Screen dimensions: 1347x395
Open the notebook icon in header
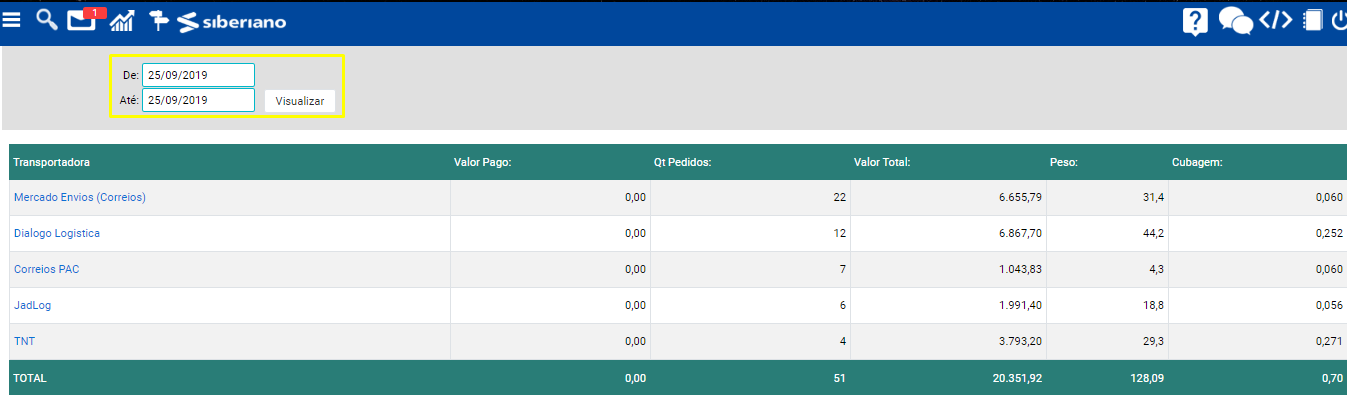click(1313, 20)
